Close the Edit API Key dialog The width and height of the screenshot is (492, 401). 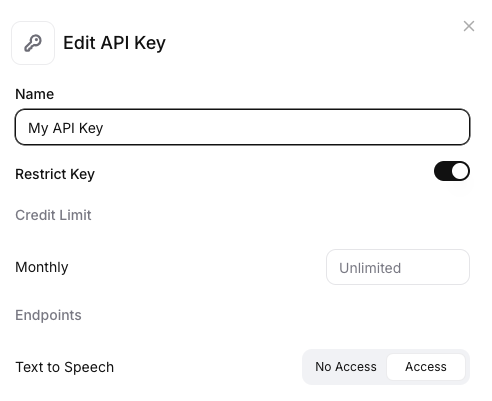[469, 26]
